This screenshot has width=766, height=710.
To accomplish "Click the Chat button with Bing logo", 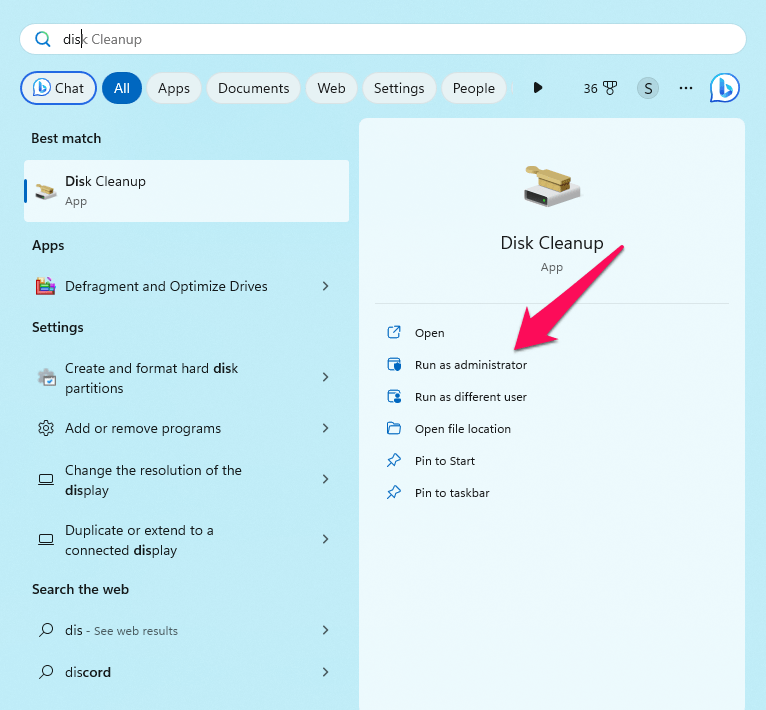I will [59, 88].
